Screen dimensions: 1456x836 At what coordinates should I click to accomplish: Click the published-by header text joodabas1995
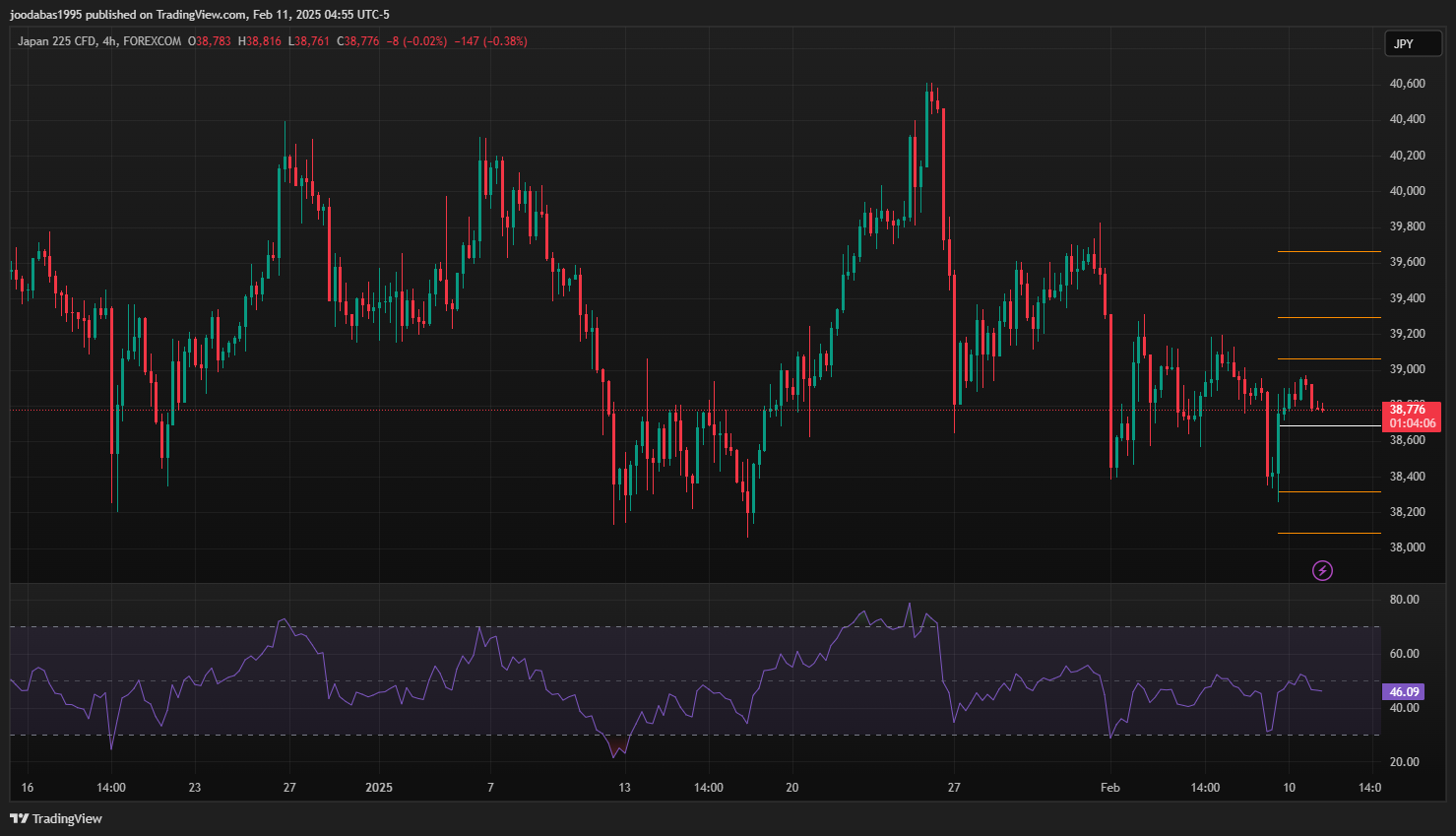(x=45, y=15)
